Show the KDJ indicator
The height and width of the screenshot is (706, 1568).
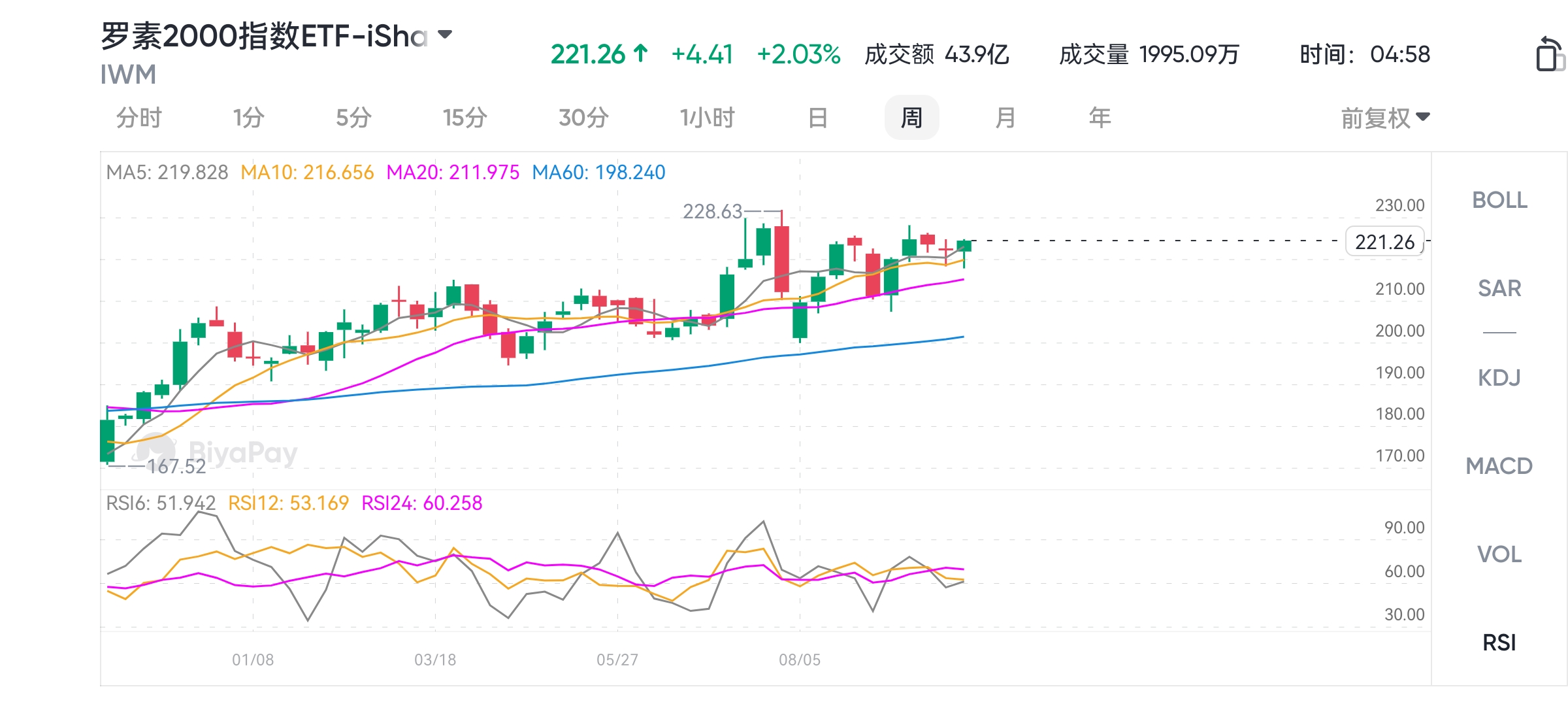[x=1499, y=377]
